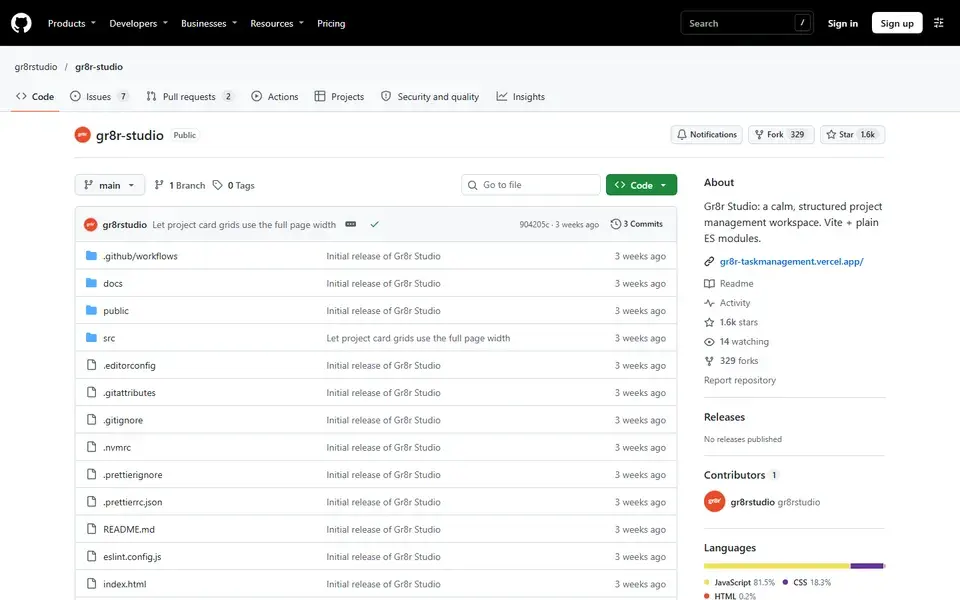
Task: Switch to the Pull requests tab
Action: tap(190, 97)
